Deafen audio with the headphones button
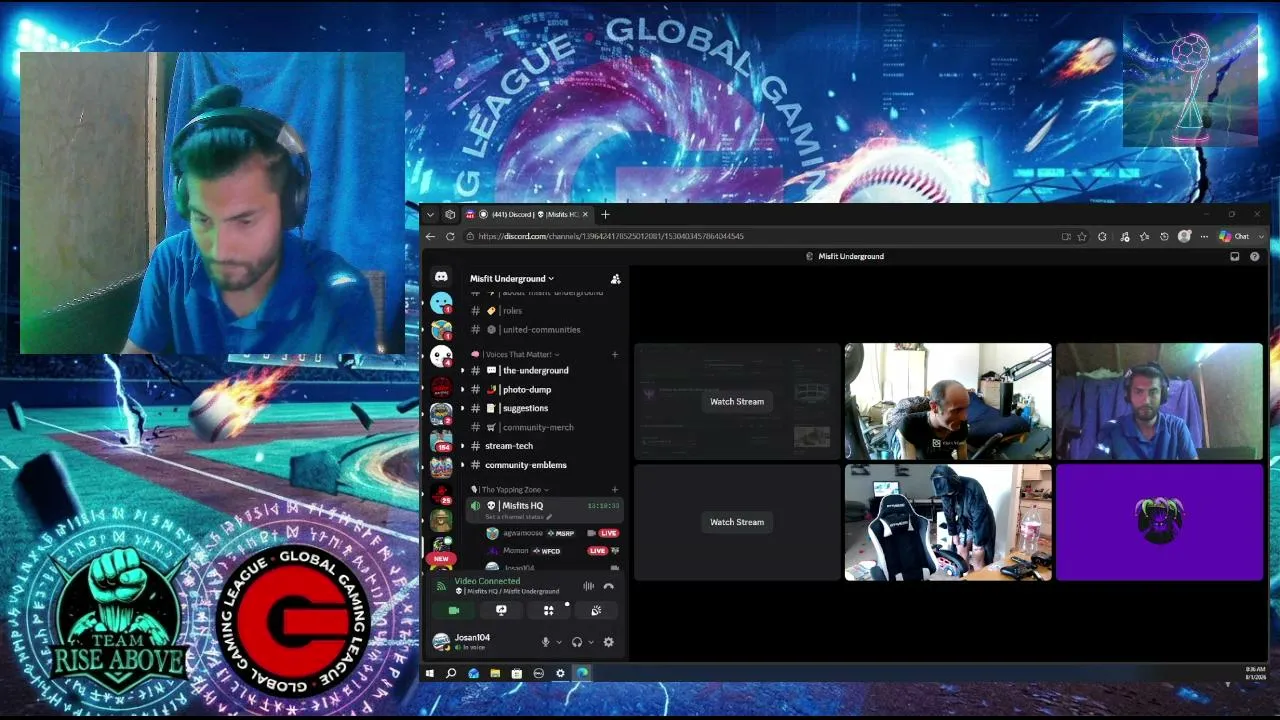This screenshot has height=720, width=1280. [x=577, y=642]
